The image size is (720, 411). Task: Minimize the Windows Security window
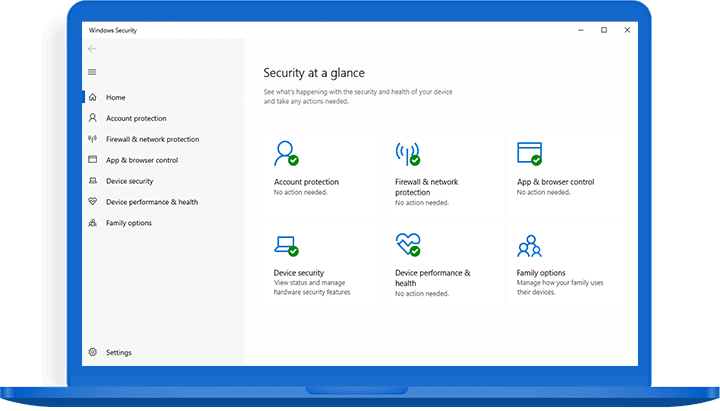point(581,30)
